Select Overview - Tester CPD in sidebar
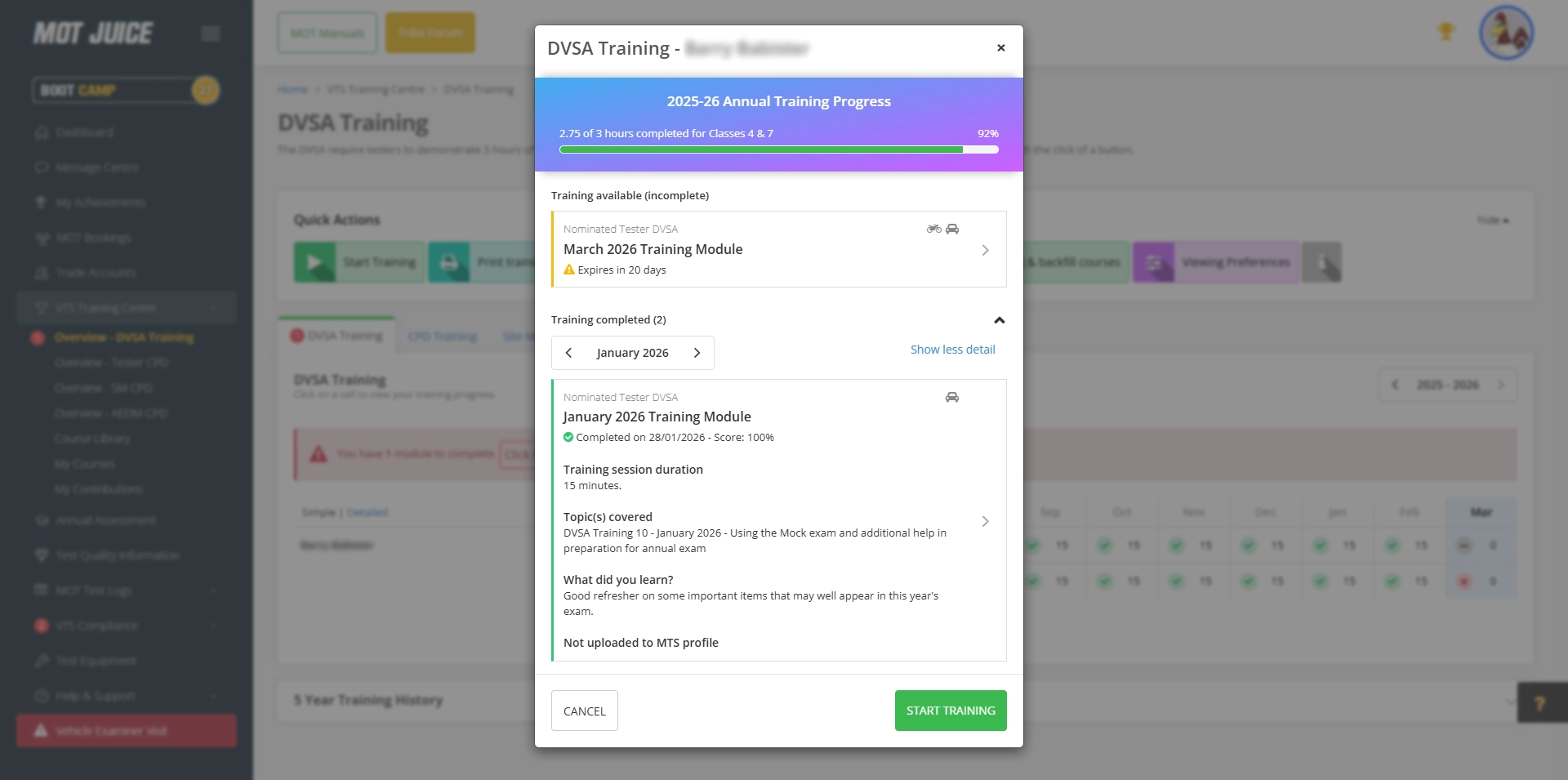 point(111,363)
